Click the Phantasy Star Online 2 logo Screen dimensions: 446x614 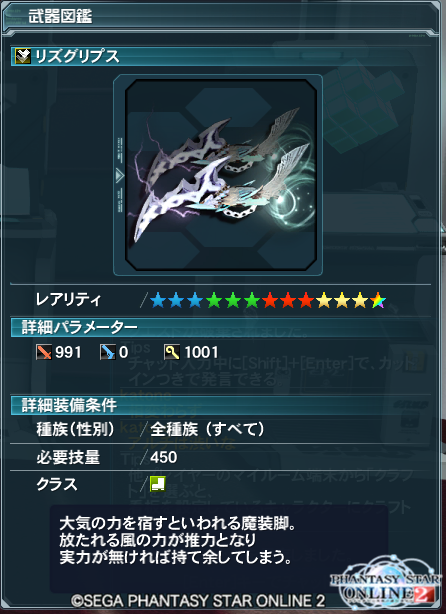[x=386, y=583]
